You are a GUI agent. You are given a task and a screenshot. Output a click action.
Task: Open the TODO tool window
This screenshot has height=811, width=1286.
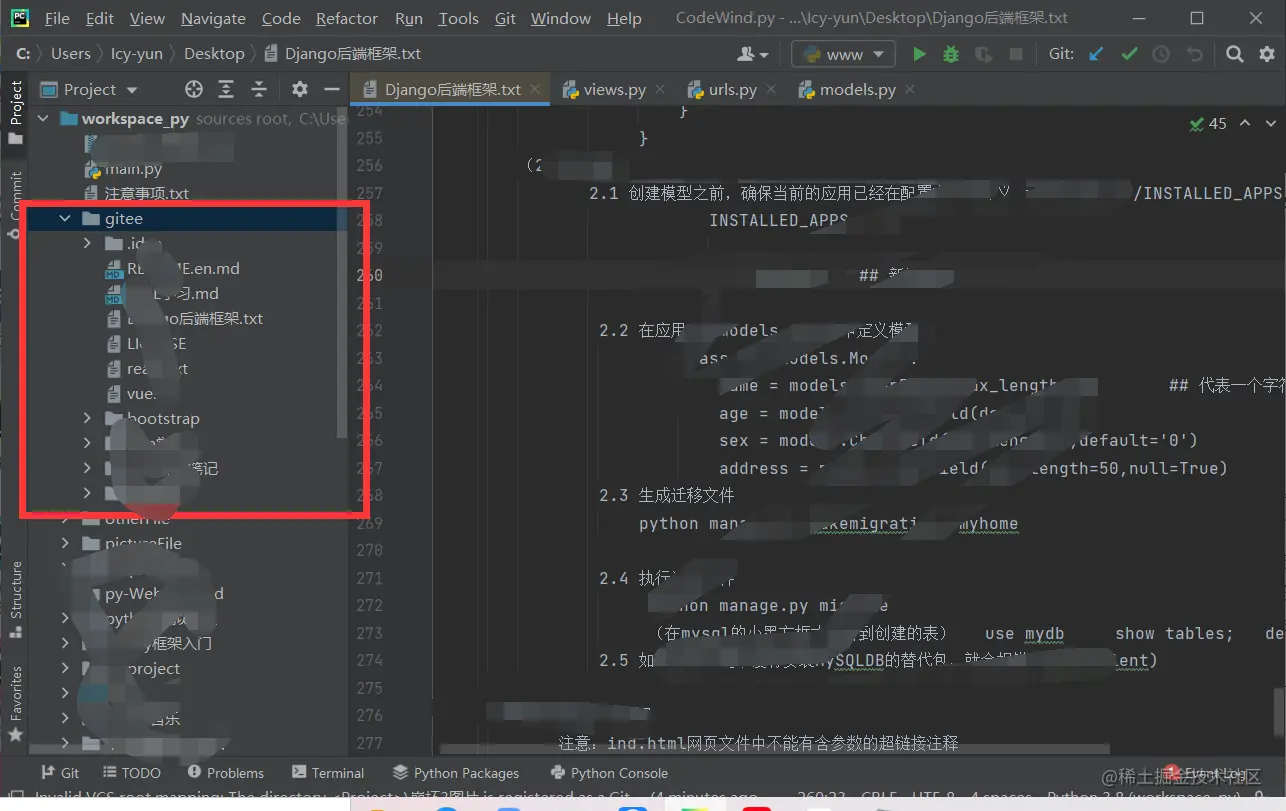point(131,772)
